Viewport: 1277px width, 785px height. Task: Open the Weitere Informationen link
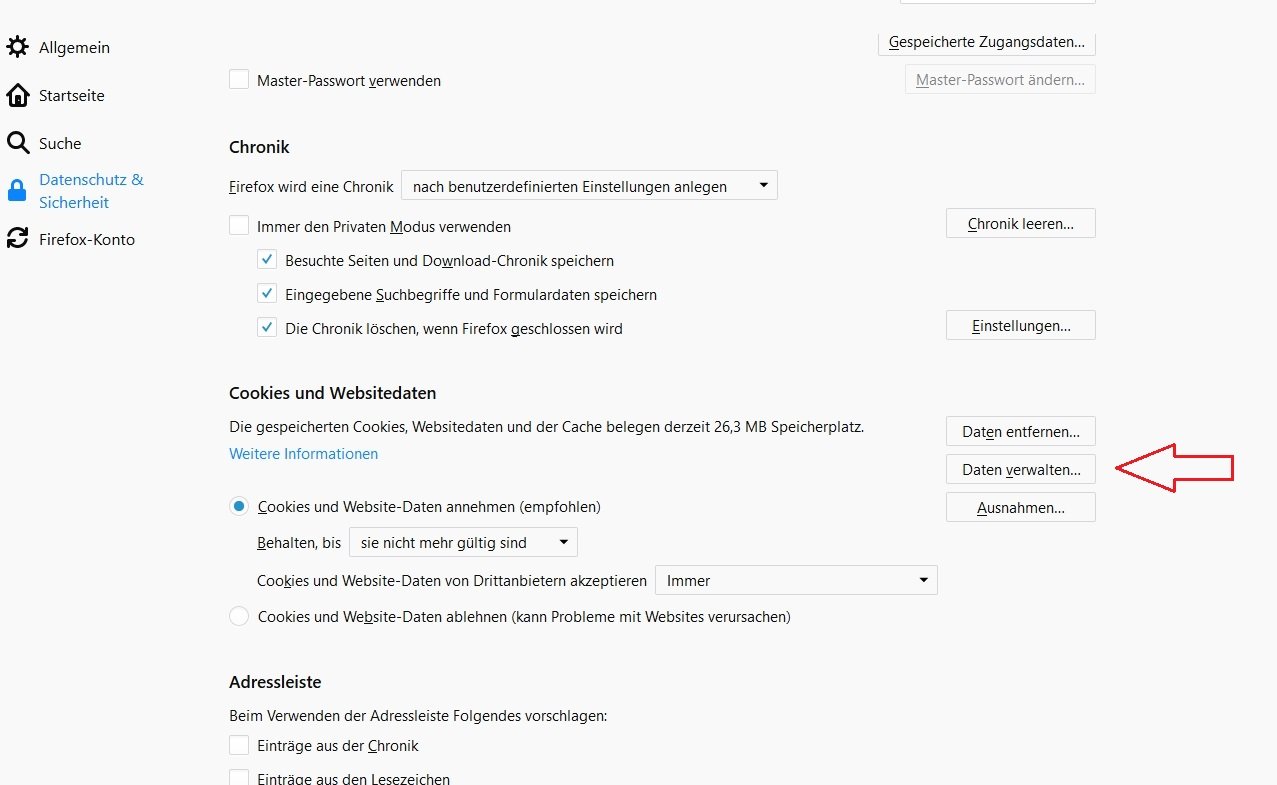pyautogui.click(x=303, y=454)
